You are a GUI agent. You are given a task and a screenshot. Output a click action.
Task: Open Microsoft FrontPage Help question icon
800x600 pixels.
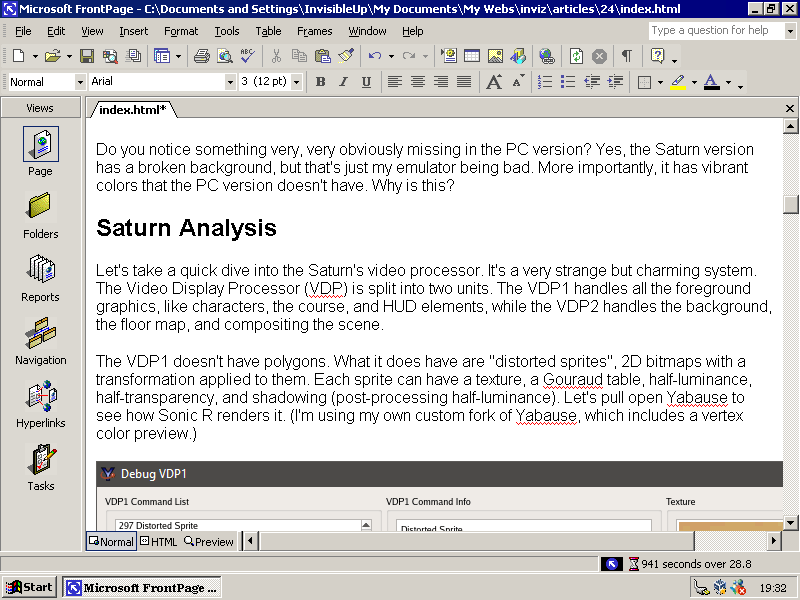pyautogui.click(x=657, y=56)
